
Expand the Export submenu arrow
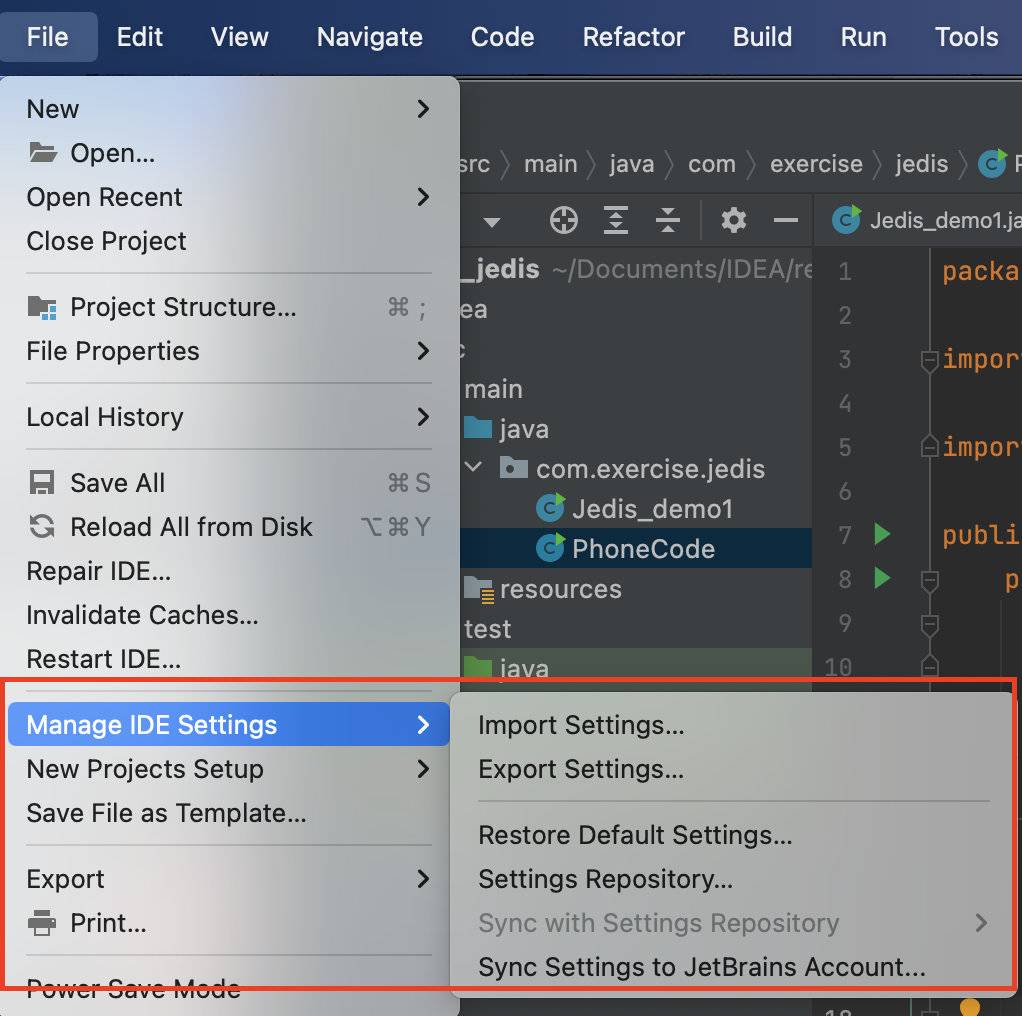coord(423,879)
